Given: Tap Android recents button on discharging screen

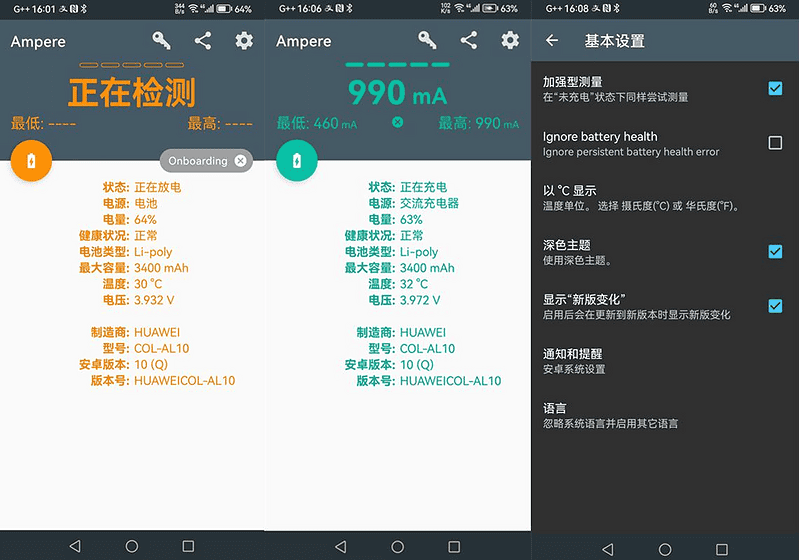Looking at the screenshot, I should point(189,546).
